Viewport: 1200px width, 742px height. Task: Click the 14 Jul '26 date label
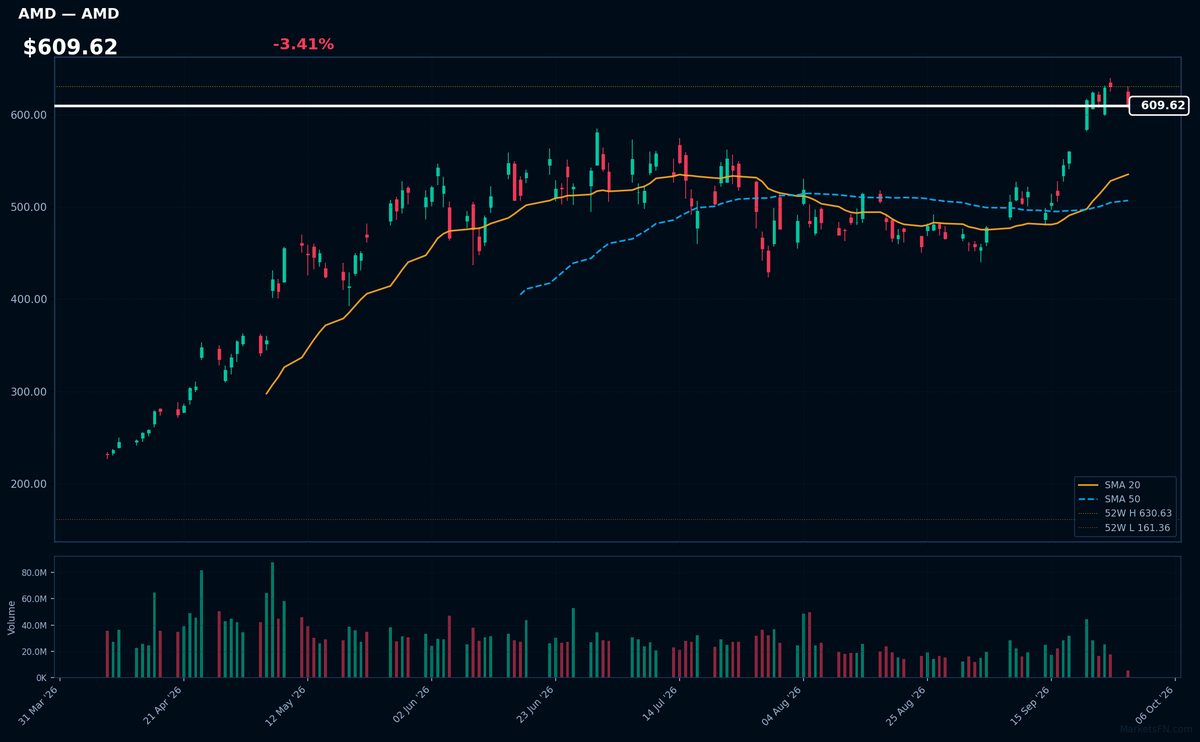661,705
